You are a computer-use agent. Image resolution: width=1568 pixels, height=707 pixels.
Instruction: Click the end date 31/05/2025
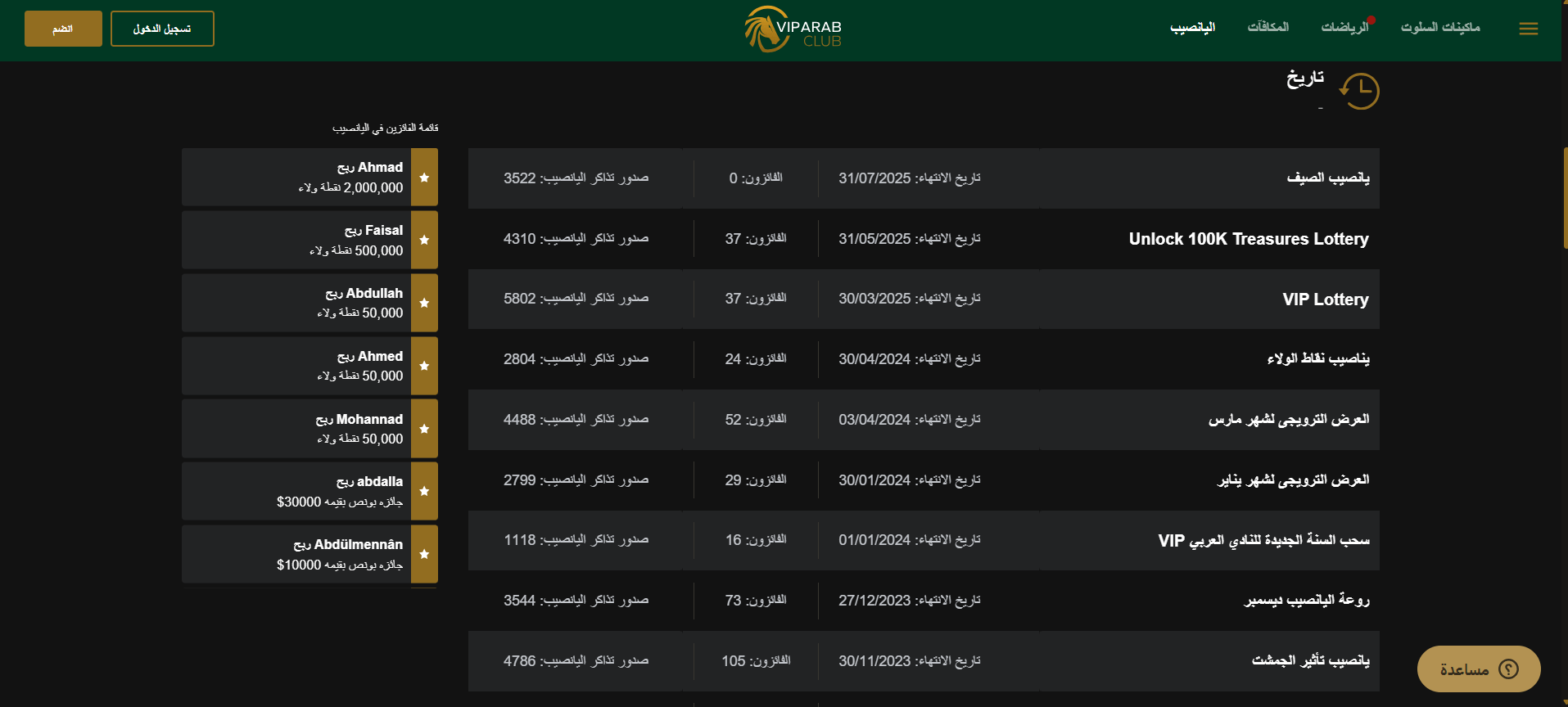coord(874,239)
